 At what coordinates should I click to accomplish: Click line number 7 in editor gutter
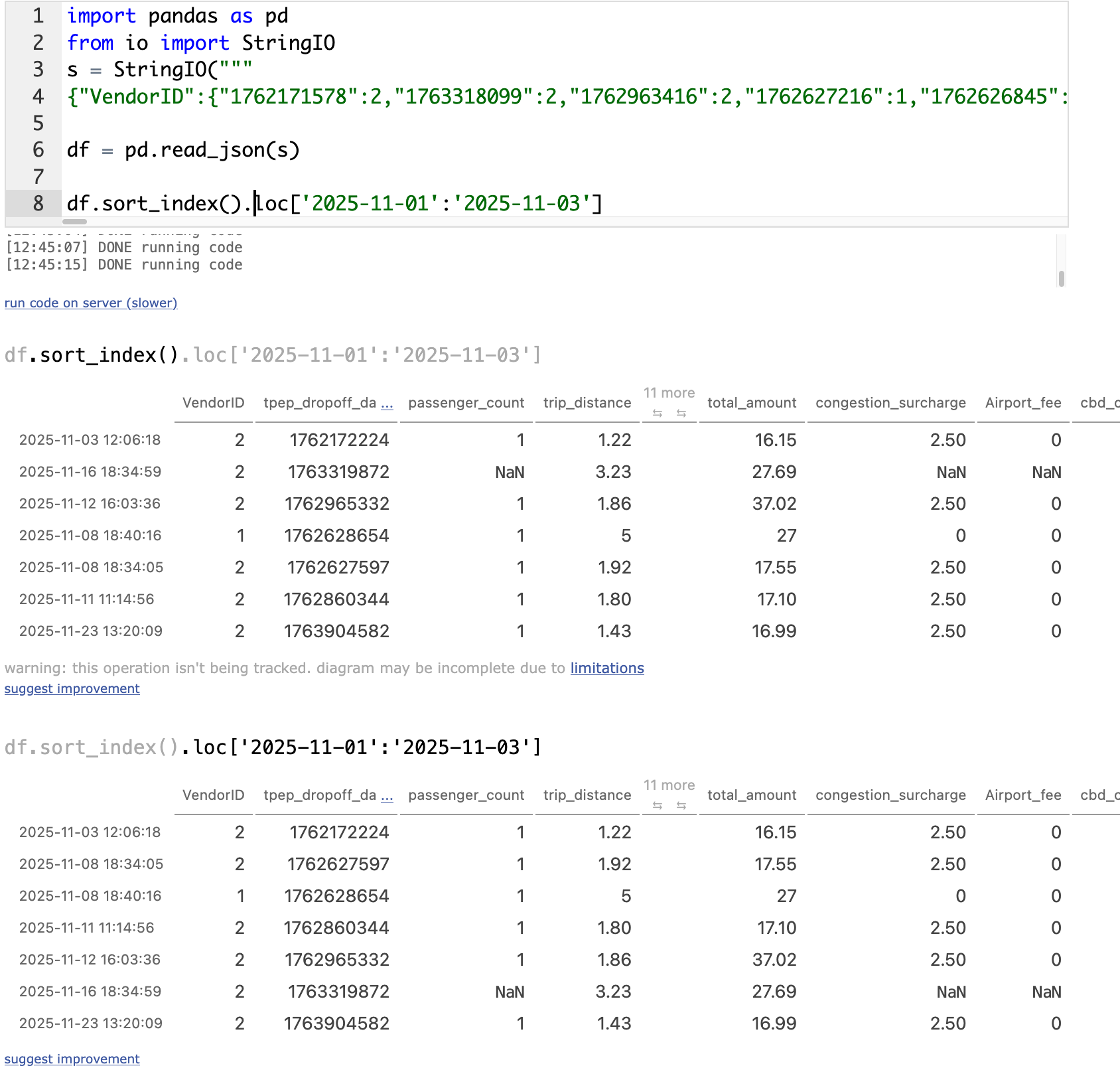(x=38, y=177)
